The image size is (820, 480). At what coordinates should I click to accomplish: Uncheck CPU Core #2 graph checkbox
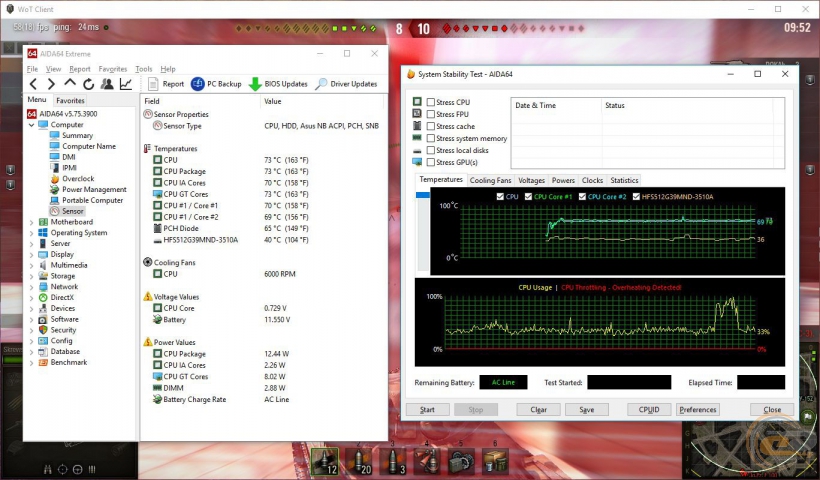pyautogui.click(x=582, y=197)
